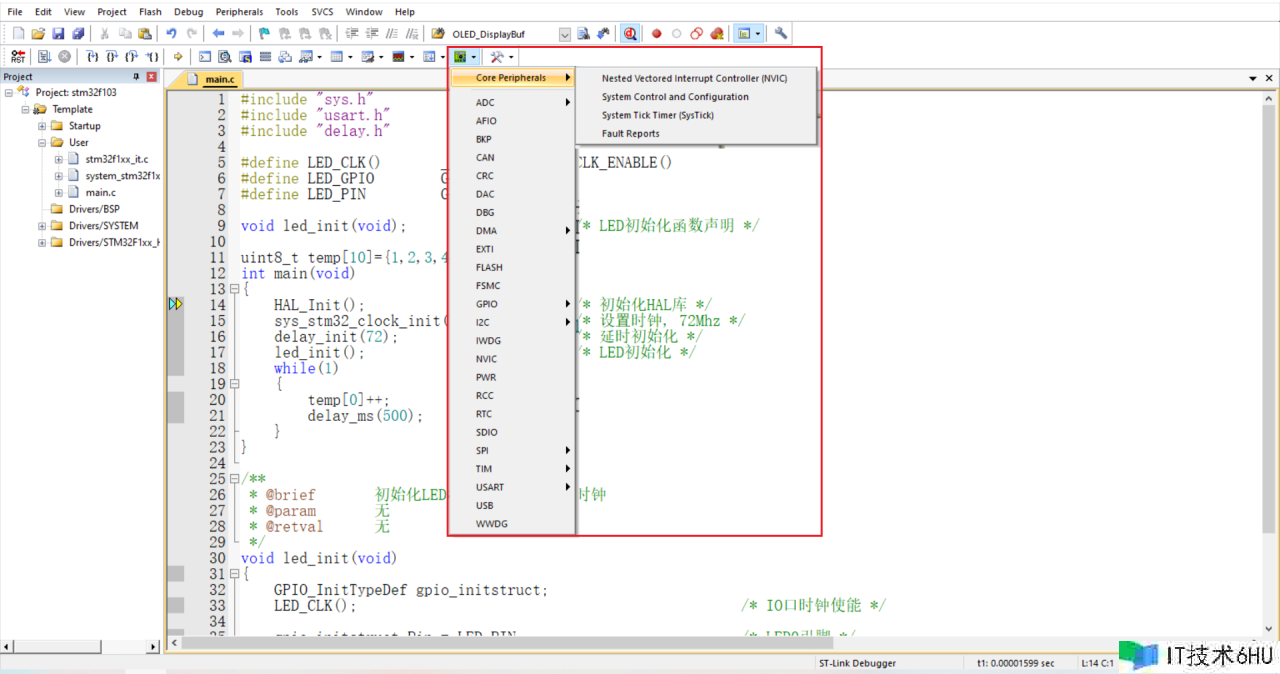Viewport: 1280px width, 674px height.
Task: Click the Undo arrow icon
Action: click(x=171, y=34)
